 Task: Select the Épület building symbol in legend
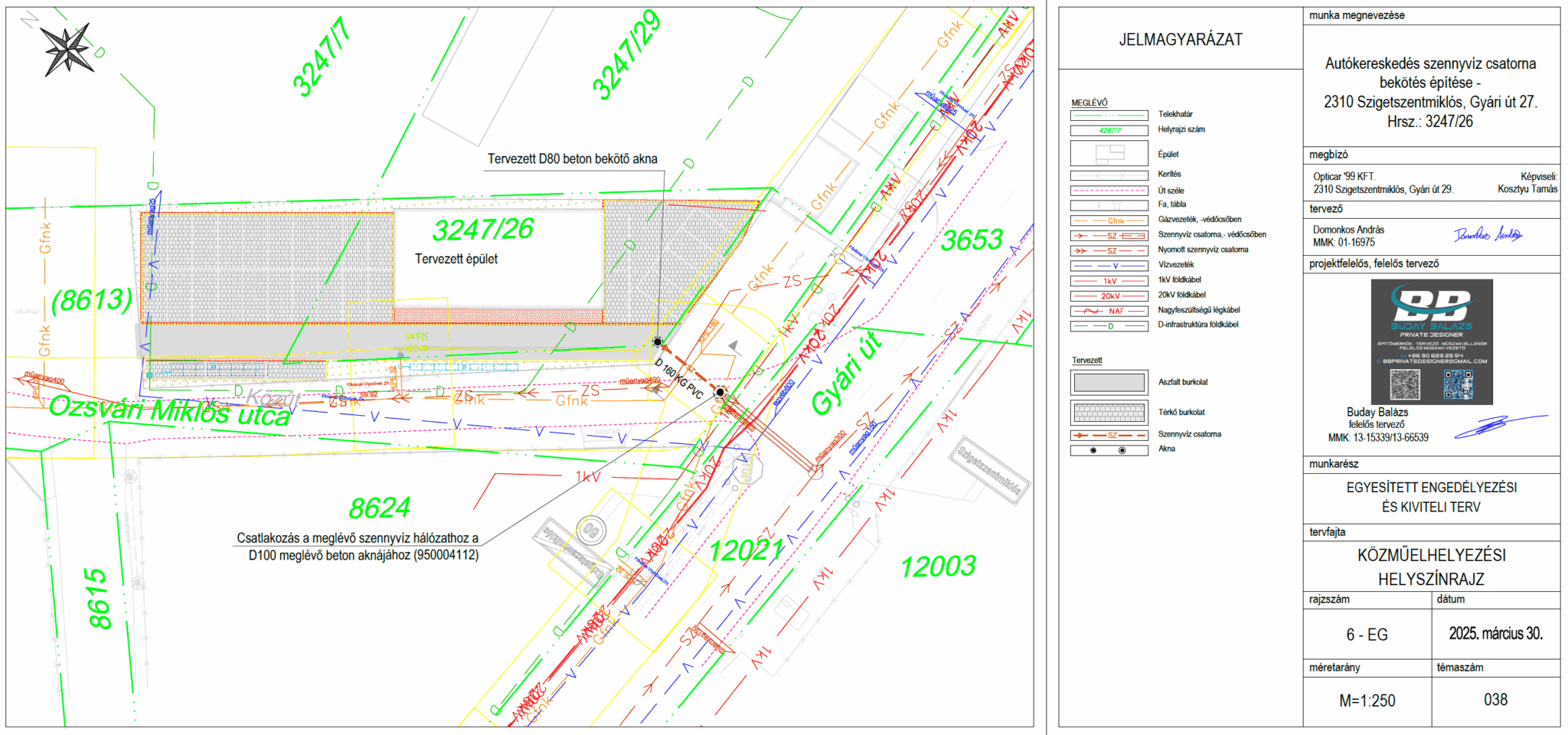click(x=1109, y=153)
